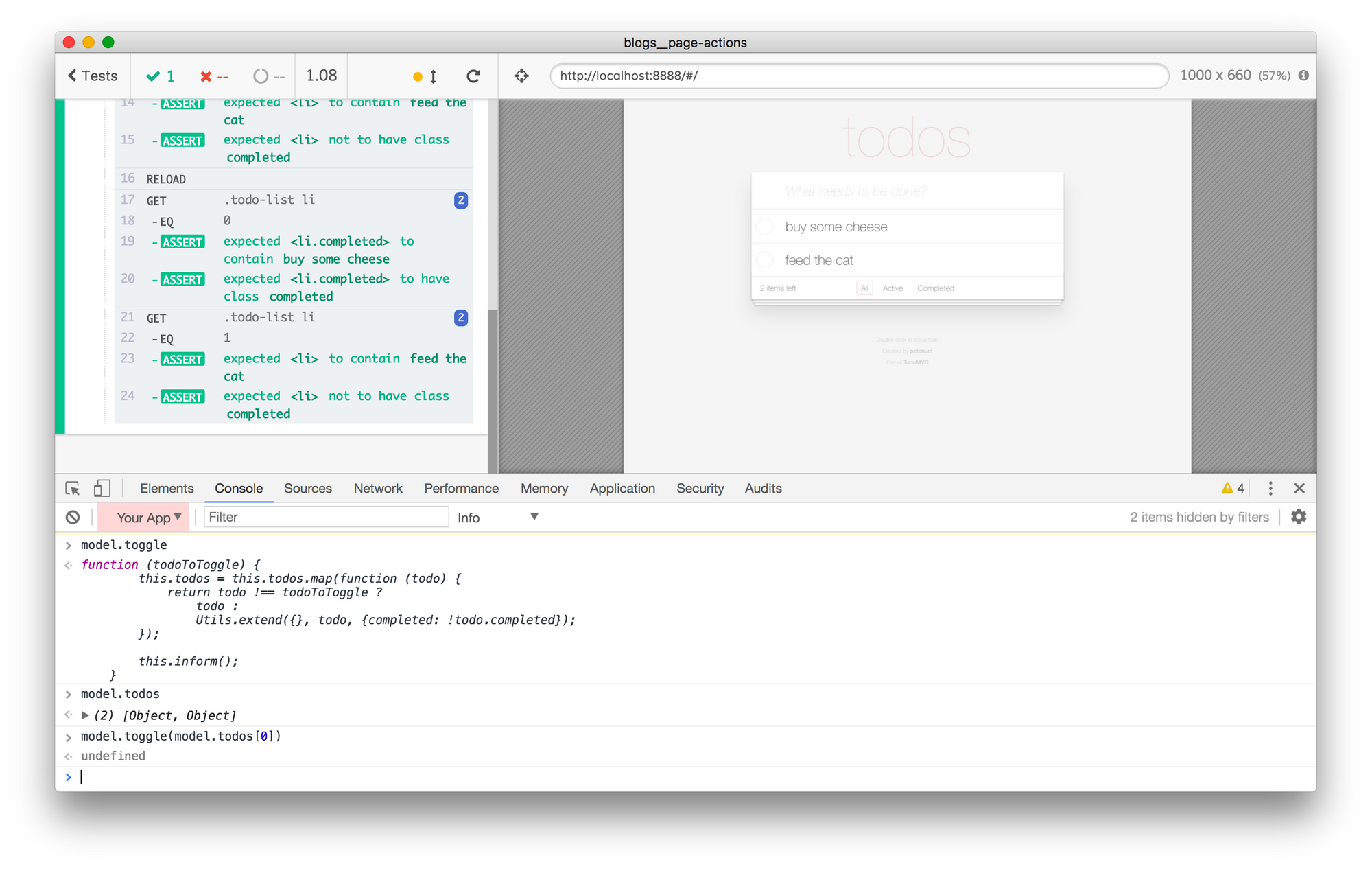Screen dimensions: 1372x871
Task: Click the viewport info icon next to 57%
Action: coord(1303,76)
